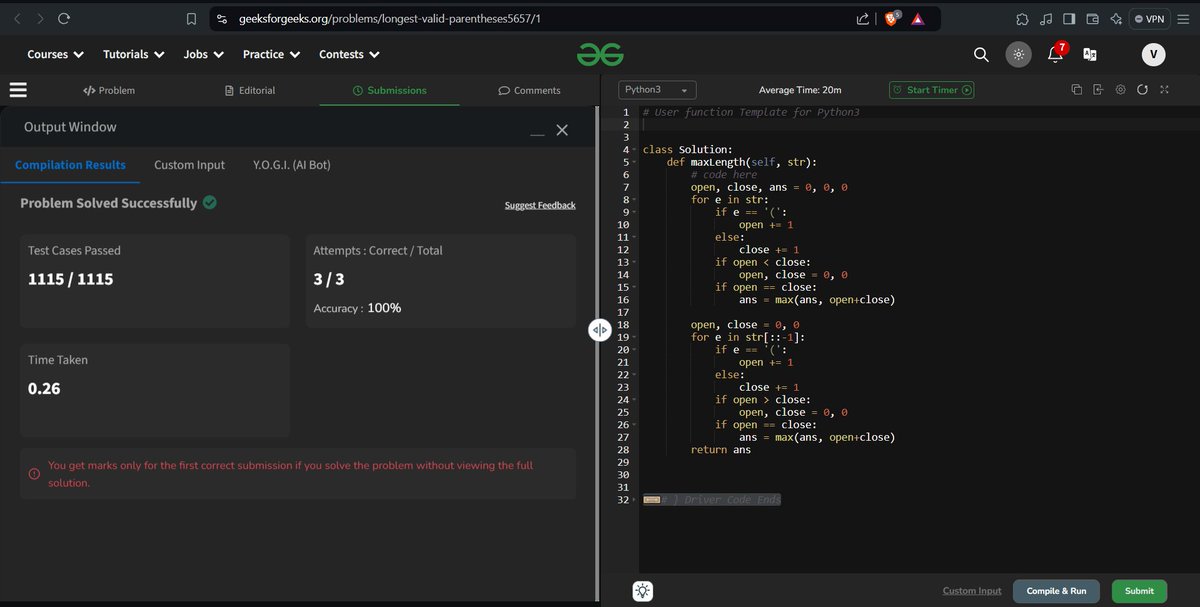Click the Brave Shields lion icon
The width and height of the screenshot is (1200, 607).
pyautogui.click(x=892, y=19)
